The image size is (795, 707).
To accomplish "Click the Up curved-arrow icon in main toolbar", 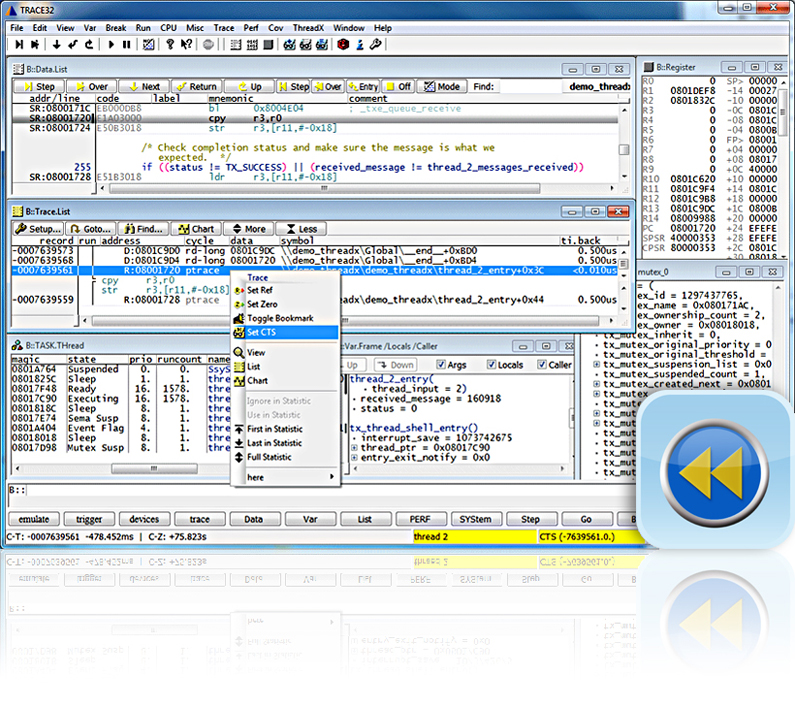I will click(89, 45).
